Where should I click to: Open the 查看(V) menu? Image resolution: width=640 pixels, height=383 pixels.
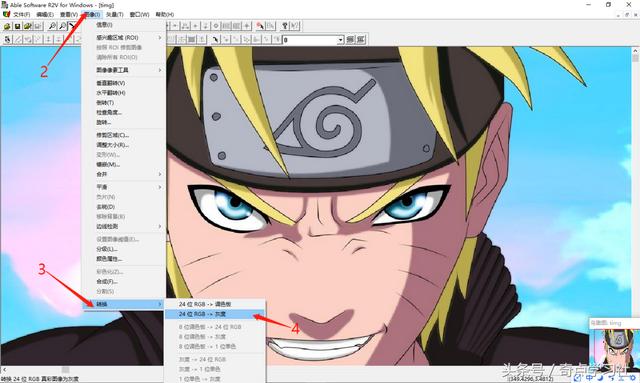[69, 14]
